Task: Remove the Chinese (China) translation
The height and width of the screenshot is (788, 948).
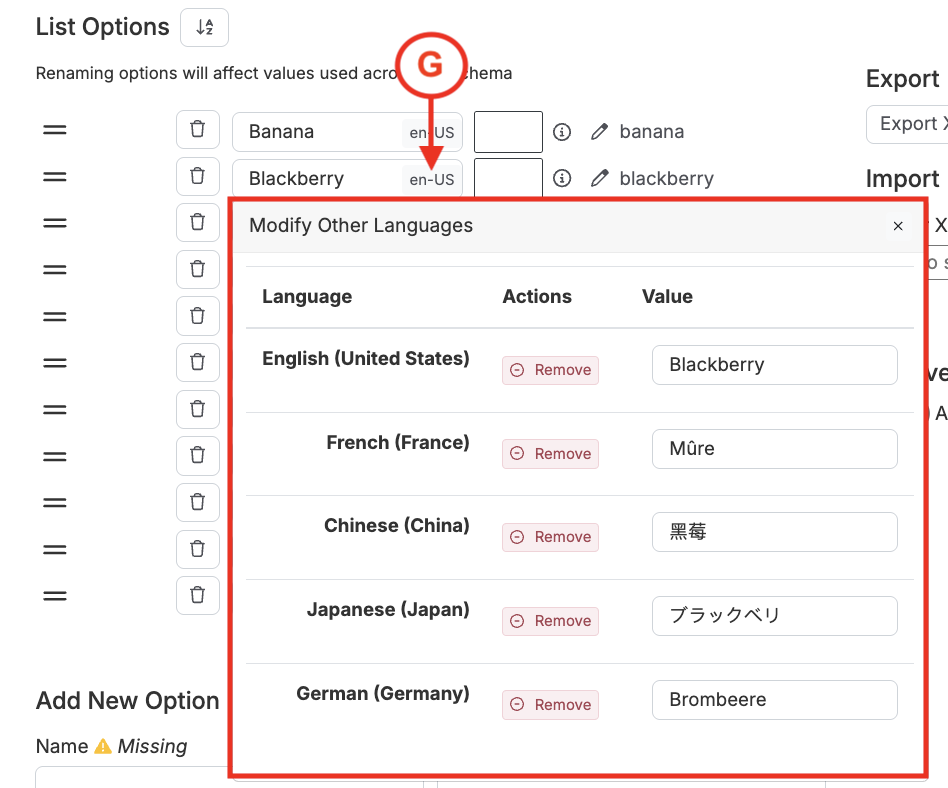Action: coord(550,537)
